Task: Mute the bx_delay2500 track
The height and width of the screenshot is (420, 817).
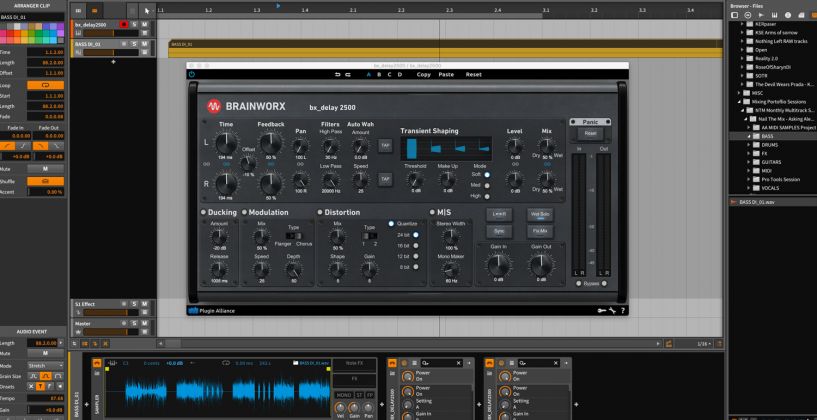Action: (x=144, y=24)
